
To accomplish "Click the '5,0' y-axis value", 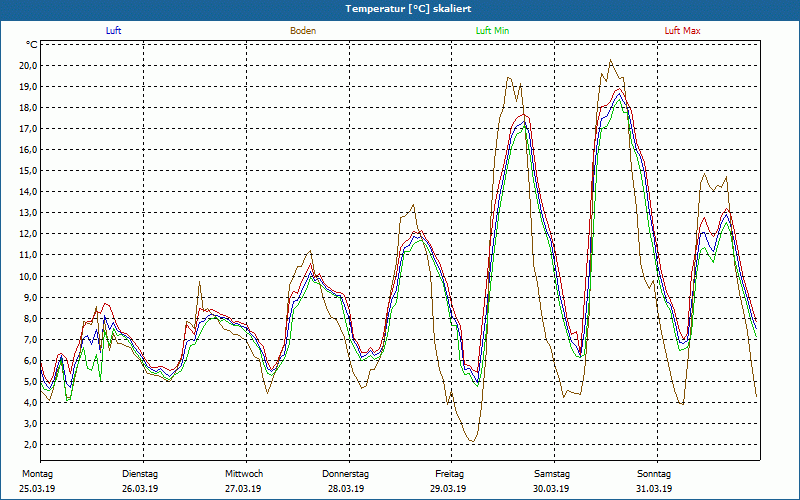I will tap(30, 381).
